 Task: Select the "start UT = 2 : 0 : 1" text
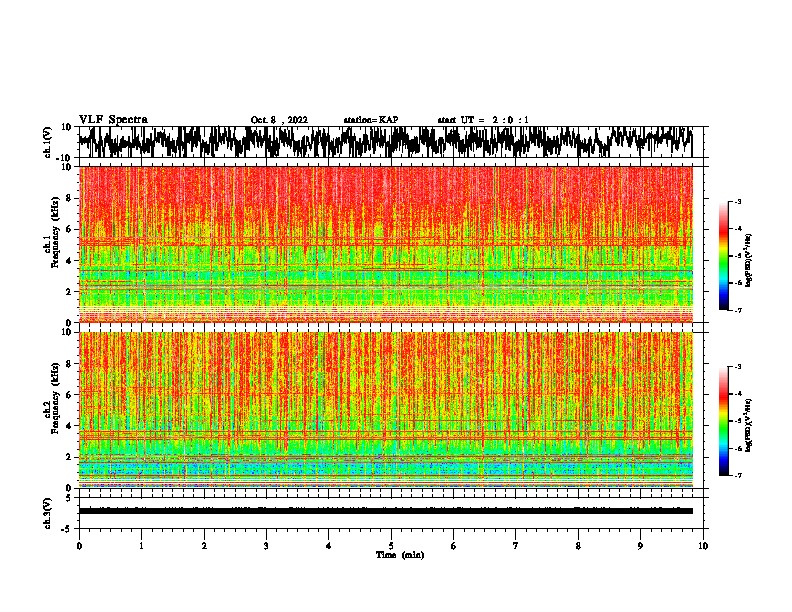483,120
